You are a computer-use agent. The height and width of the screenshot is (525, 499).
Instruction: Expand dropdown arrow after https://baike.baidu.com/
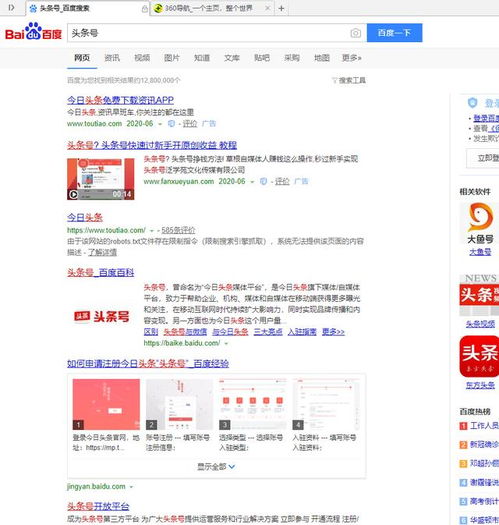point(226,344)
